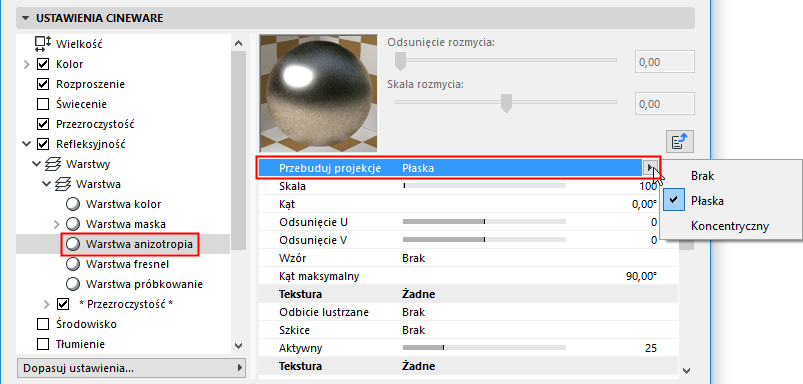803x384 pixels.
Task: Expand the Kolor tree node
Action: tap(27, 65)
